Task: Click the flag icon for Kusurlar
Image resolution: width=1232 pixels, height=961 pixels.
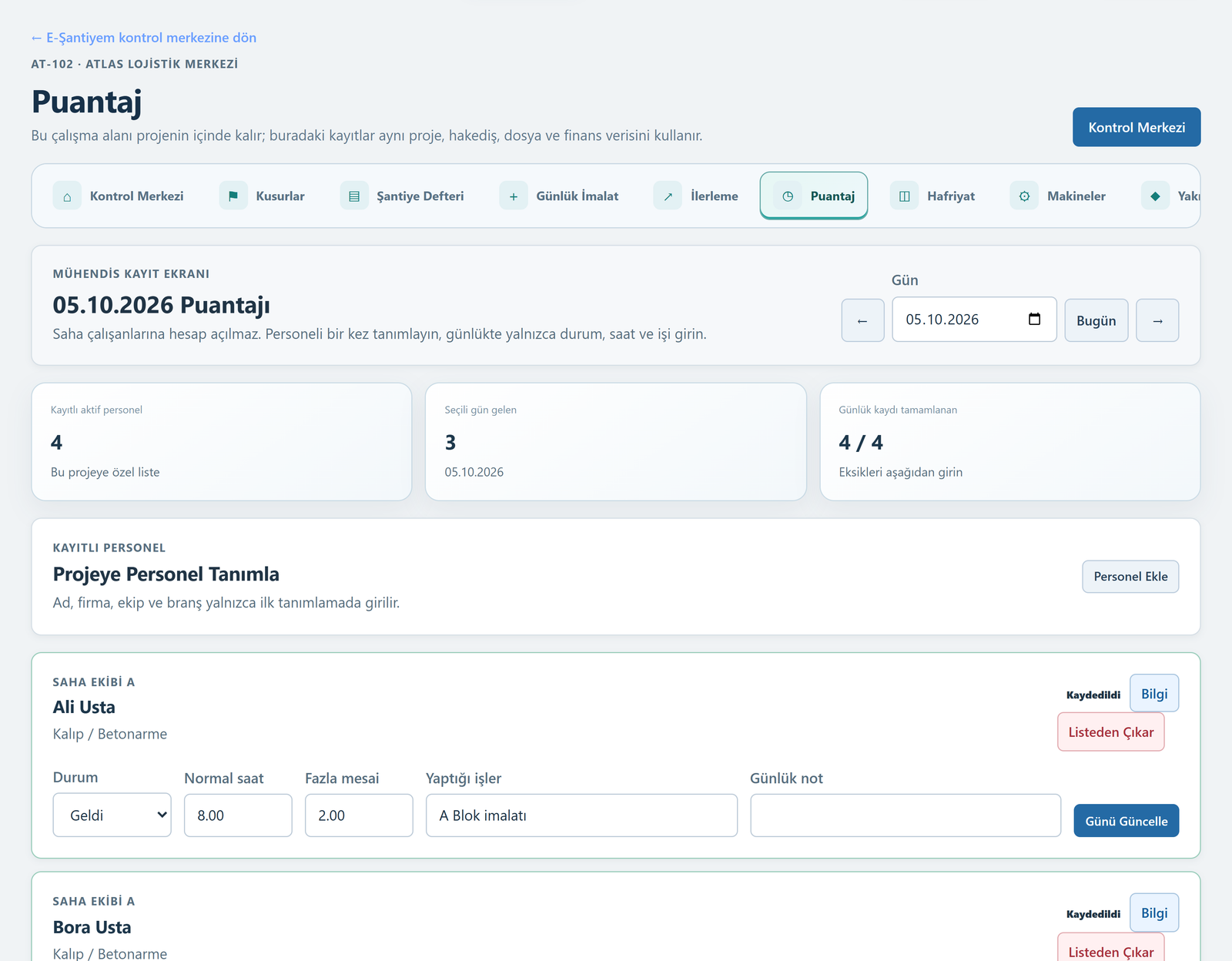Action: (233, 196)
